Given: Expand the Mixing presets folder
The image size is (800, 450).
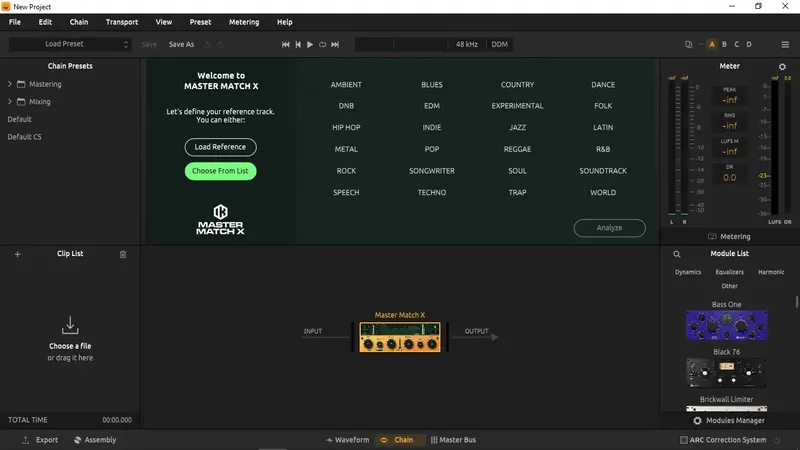Looking at the screenshot, I should pyautogui.click(x=10, y=102).
